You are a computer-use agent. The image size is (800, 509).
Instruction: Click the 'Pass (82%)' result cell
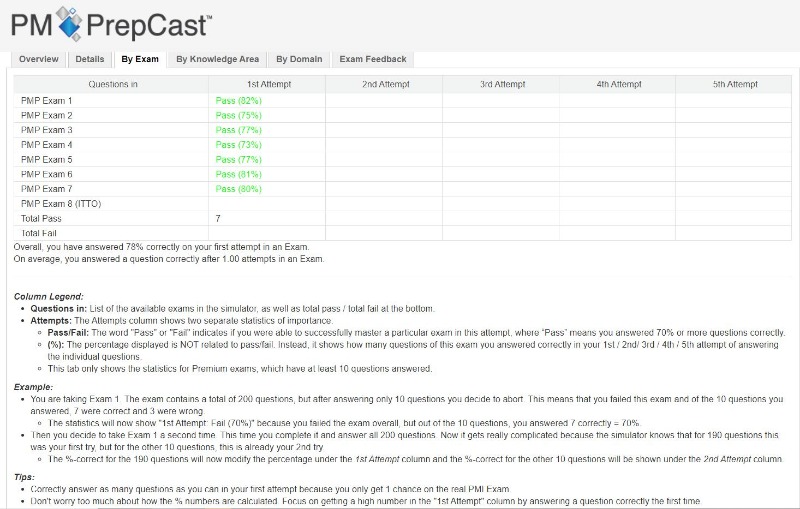[x=238, y=101]
